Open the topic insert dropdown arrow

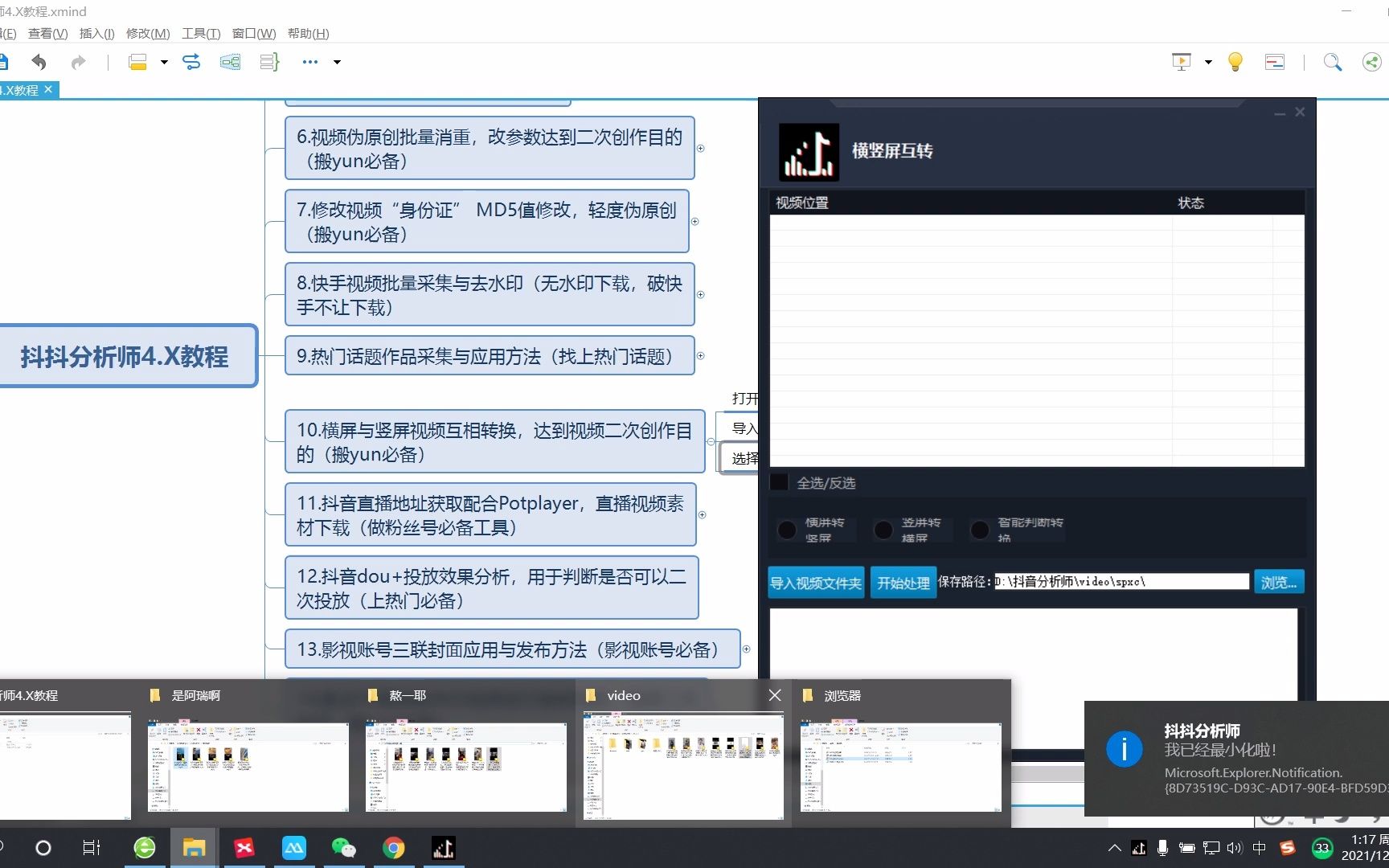point(164,62)
